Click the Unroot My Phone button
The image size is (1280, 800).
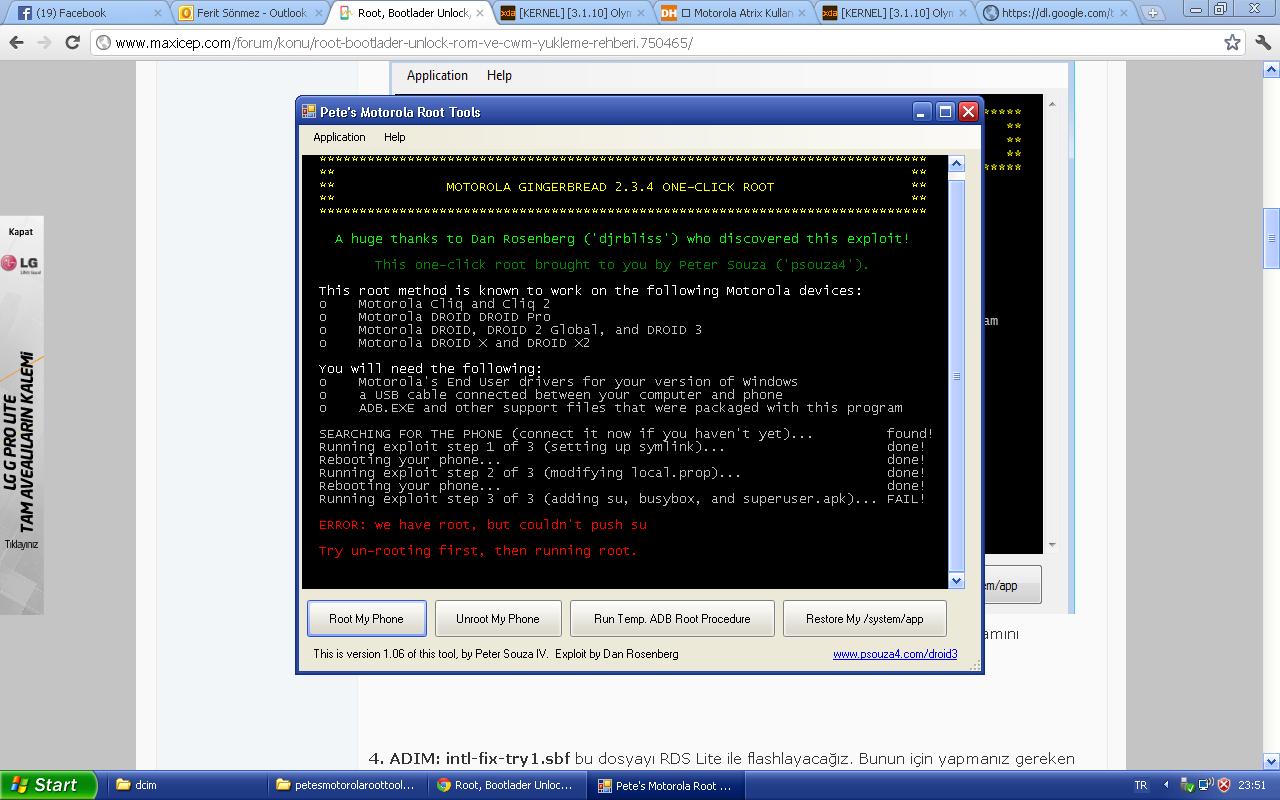pos(498,618)
